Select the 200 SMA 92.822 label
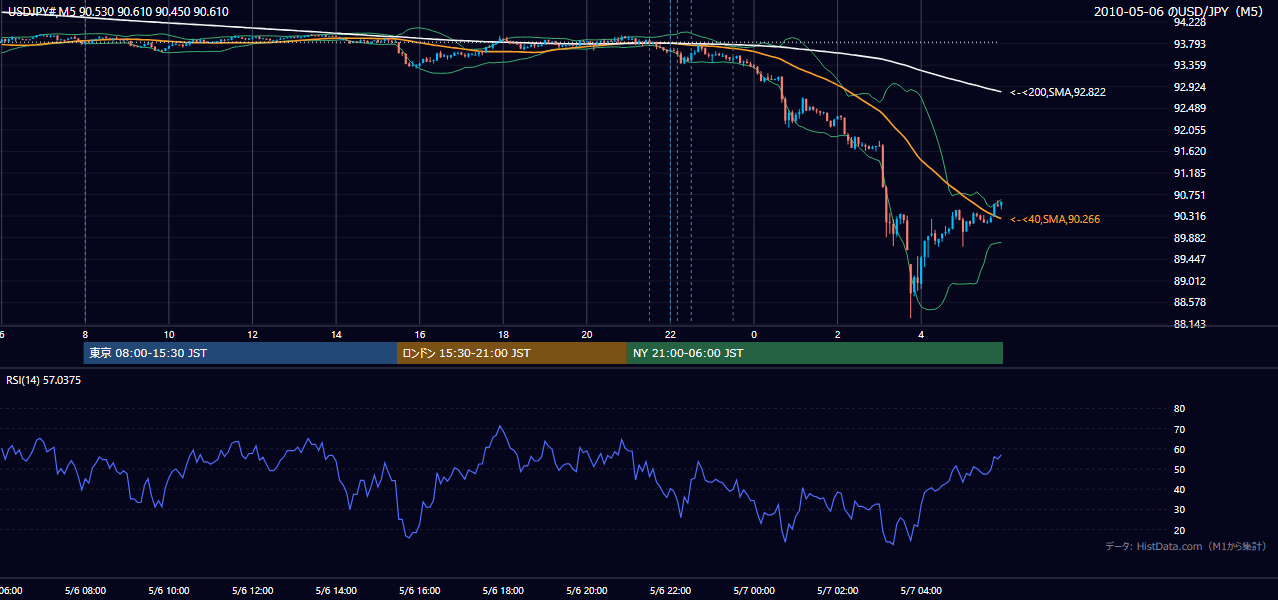The image size is (1278, 600). [x=1058, y=92]
